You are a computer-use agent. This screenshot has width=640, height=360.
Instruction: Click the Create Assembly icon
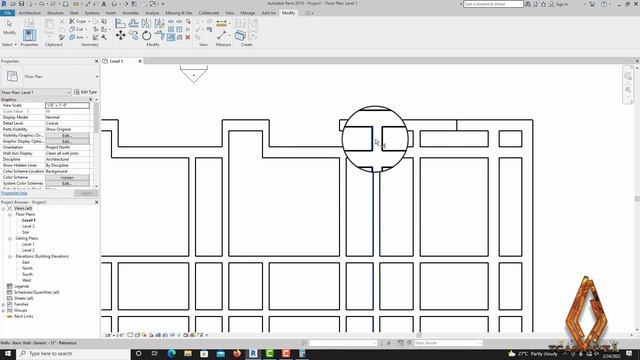coord(240,36)
